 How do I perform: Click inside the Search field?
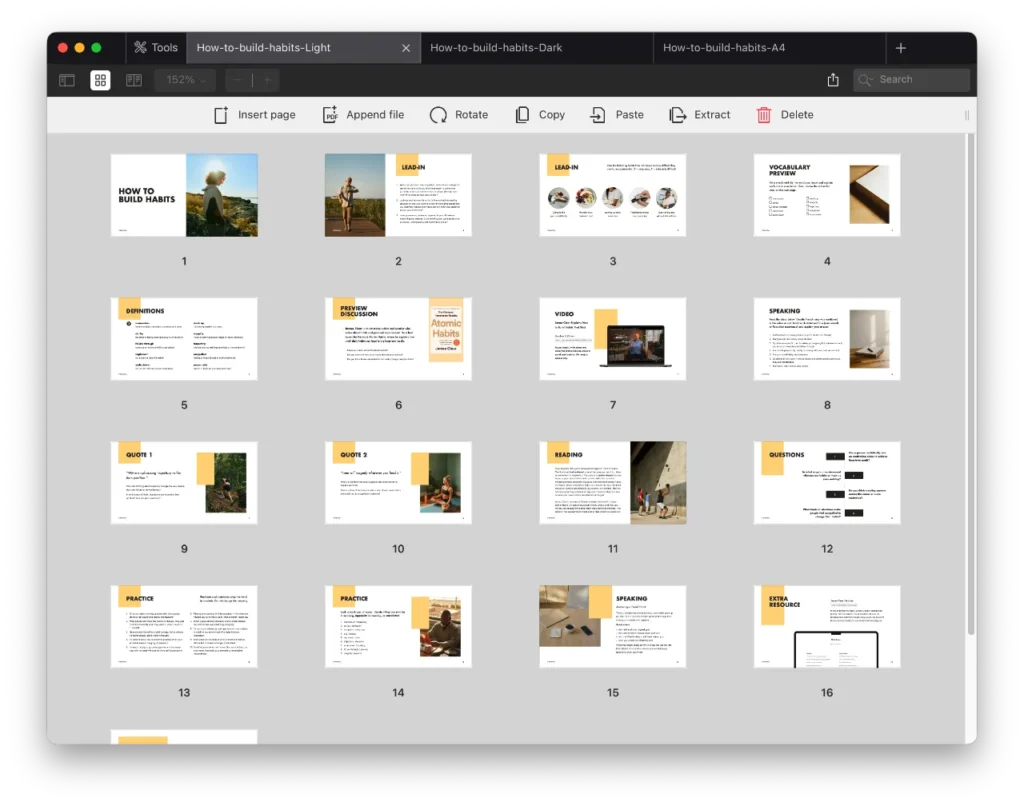click(910, 79)
